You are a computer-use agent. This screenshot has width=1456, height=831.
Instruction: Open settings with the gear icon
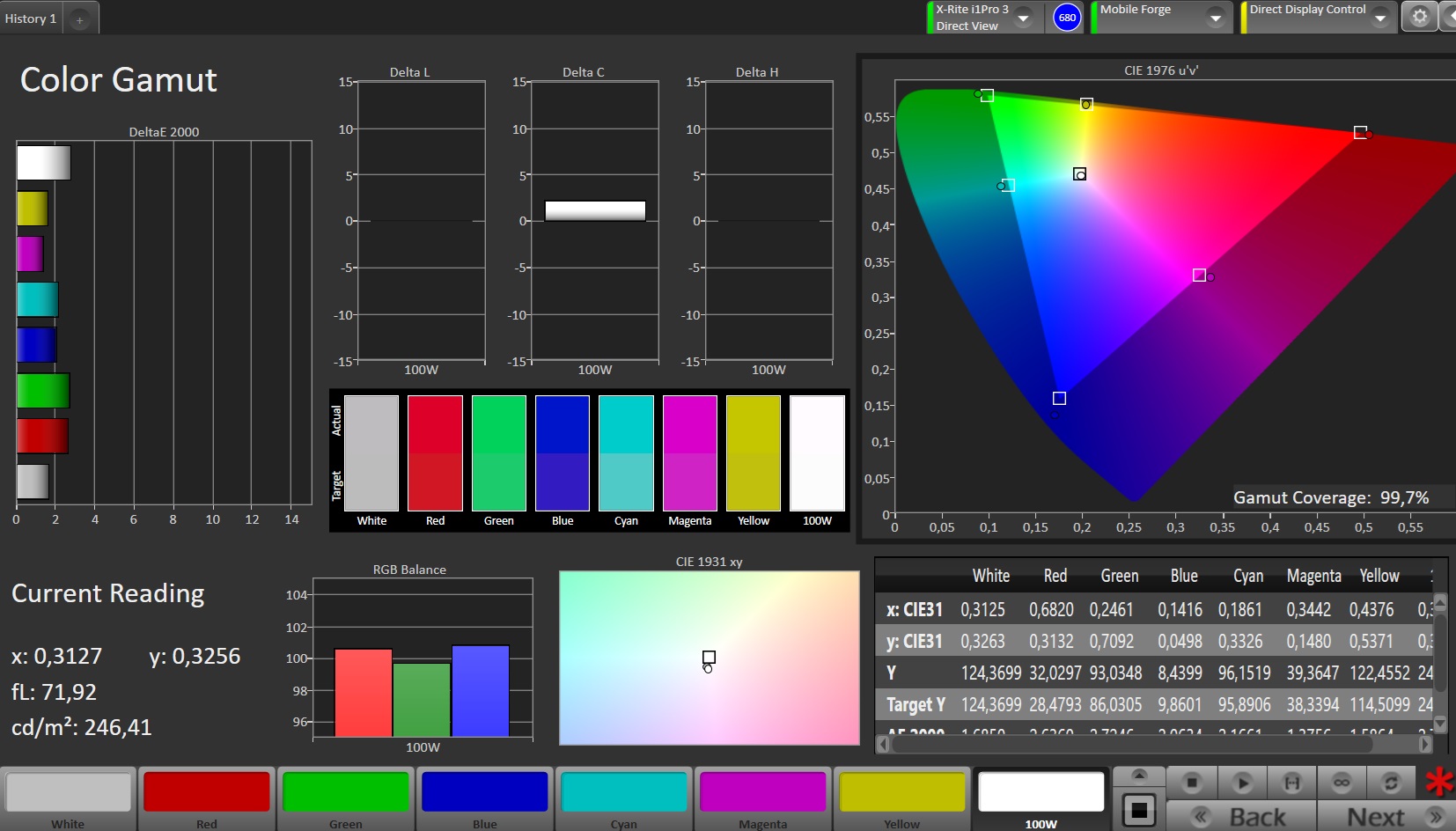coord(1419,17)
